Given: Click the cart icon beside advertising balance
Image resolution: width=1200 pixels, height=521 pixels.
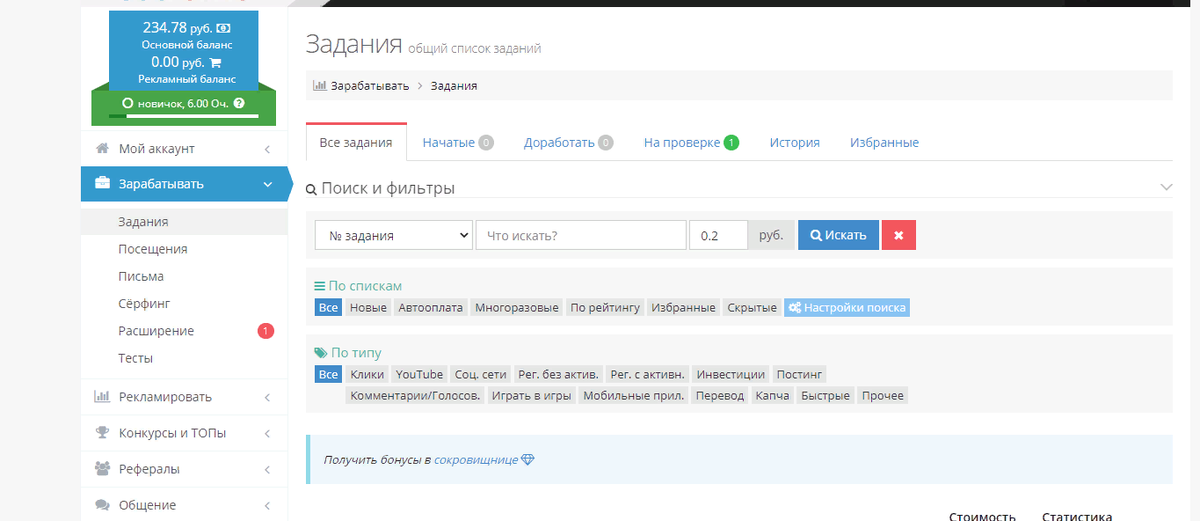Looking at the screenshot, I should tap(215, 62).
